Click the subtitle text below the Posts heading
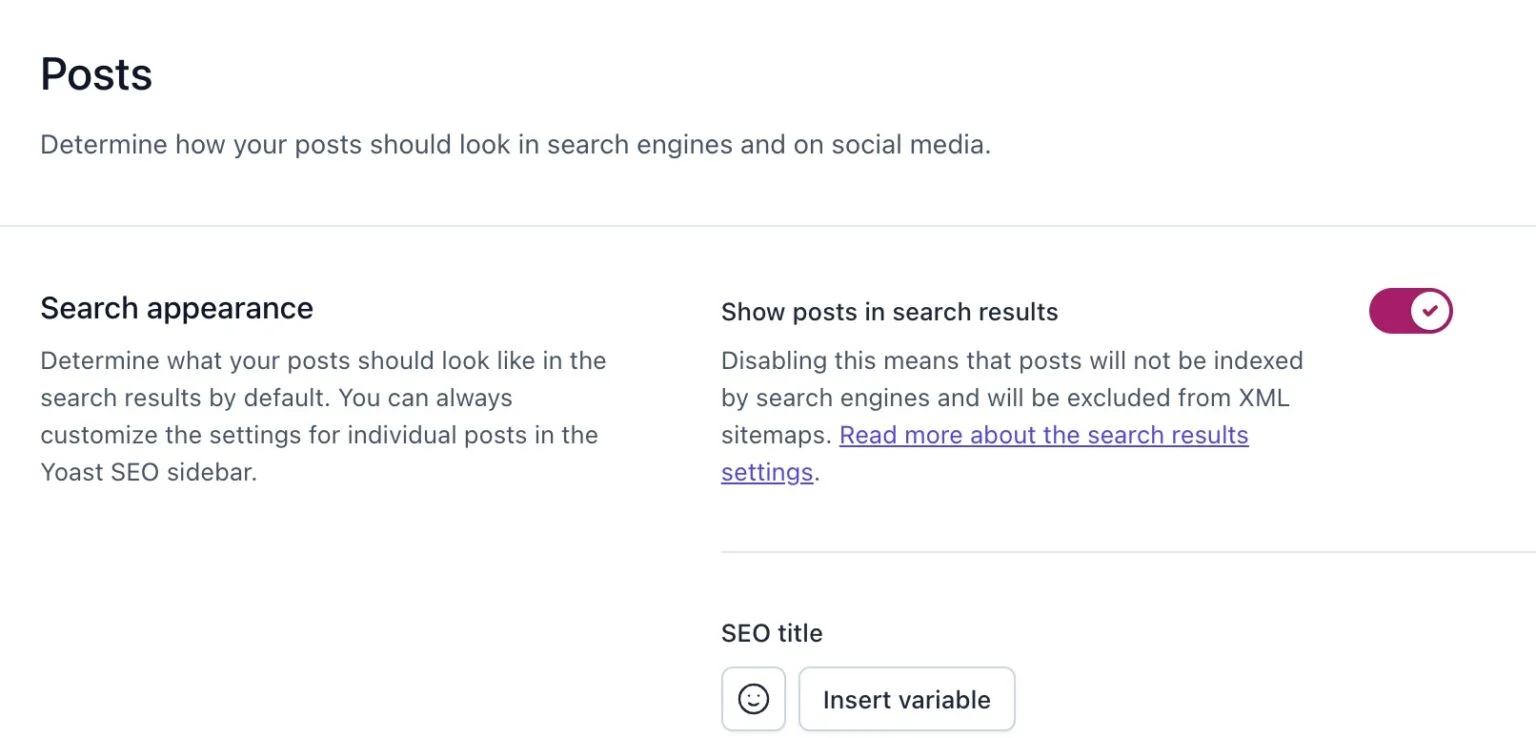 515,145
